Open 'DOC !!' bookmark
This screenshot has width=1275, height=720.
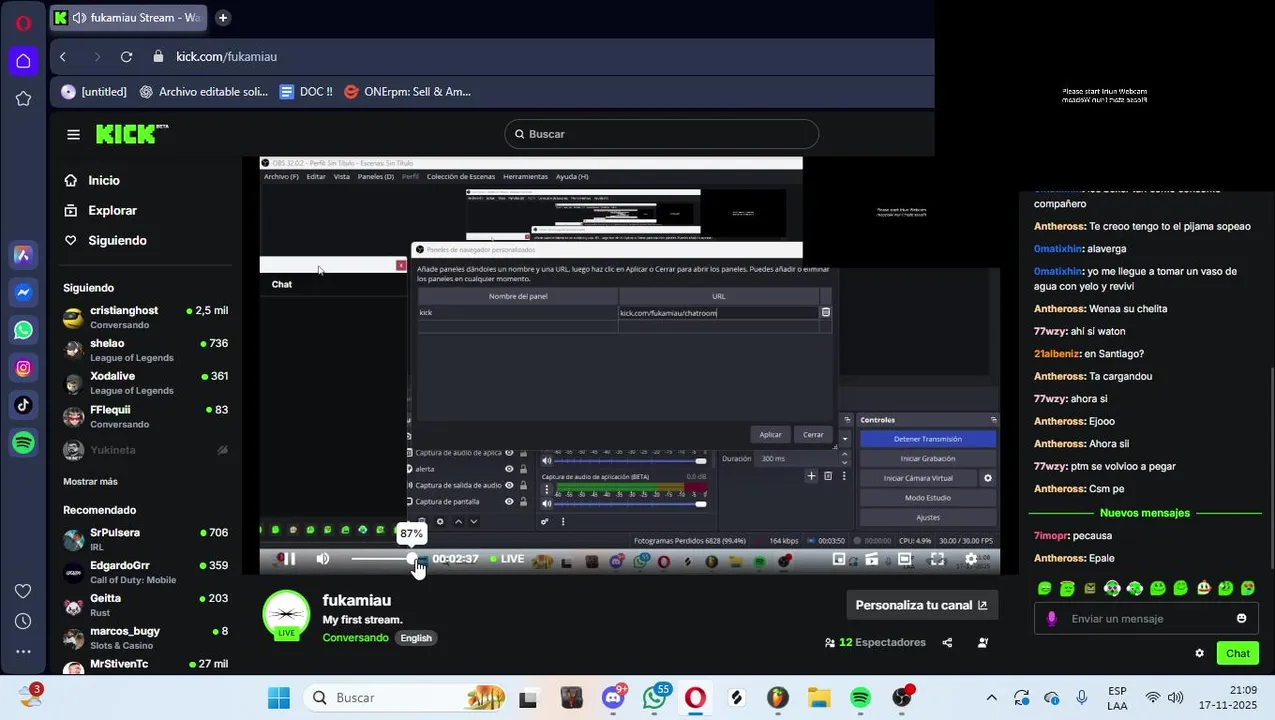306,92
